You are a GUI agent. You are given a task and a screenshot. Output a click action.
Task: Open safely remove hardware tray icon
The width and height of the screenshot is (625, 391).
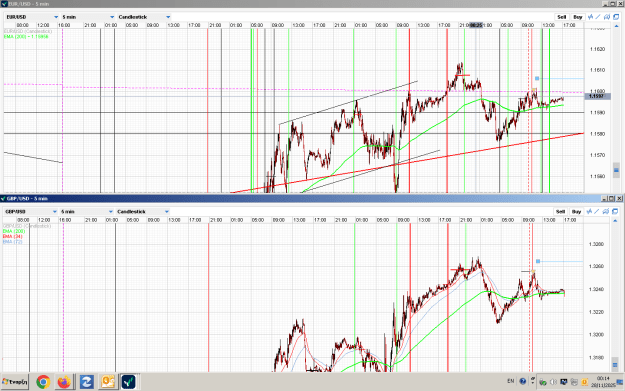[x=542, y=382]
